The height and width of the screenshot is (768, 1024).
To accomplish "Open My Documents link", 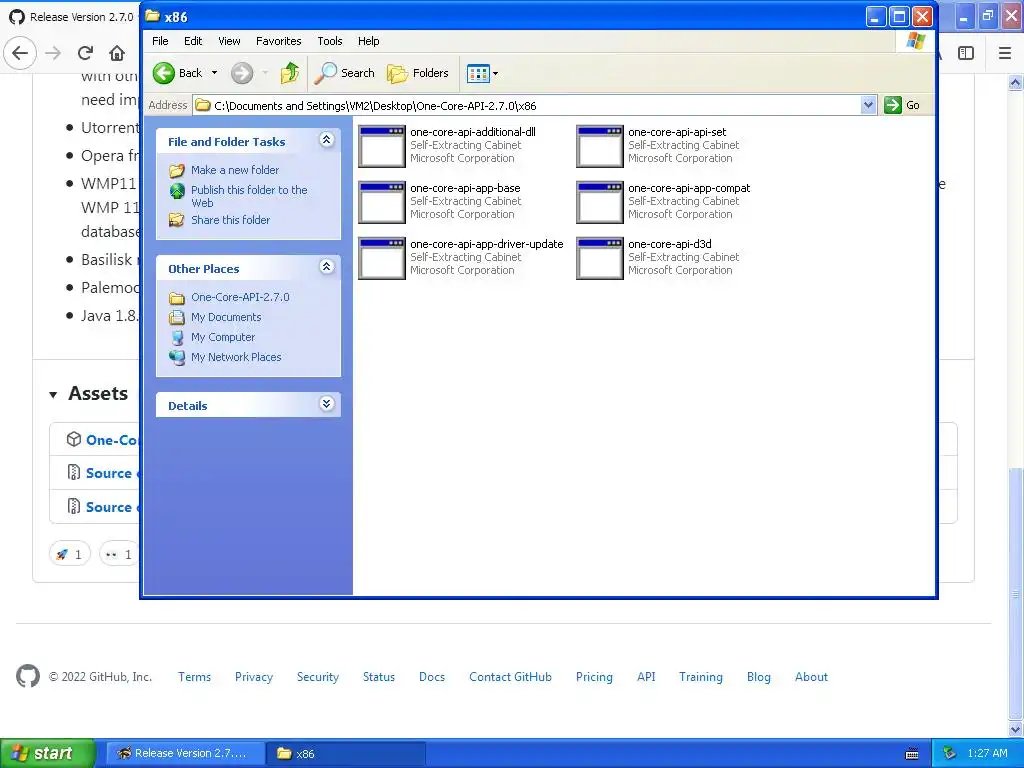I will (226, 317).
